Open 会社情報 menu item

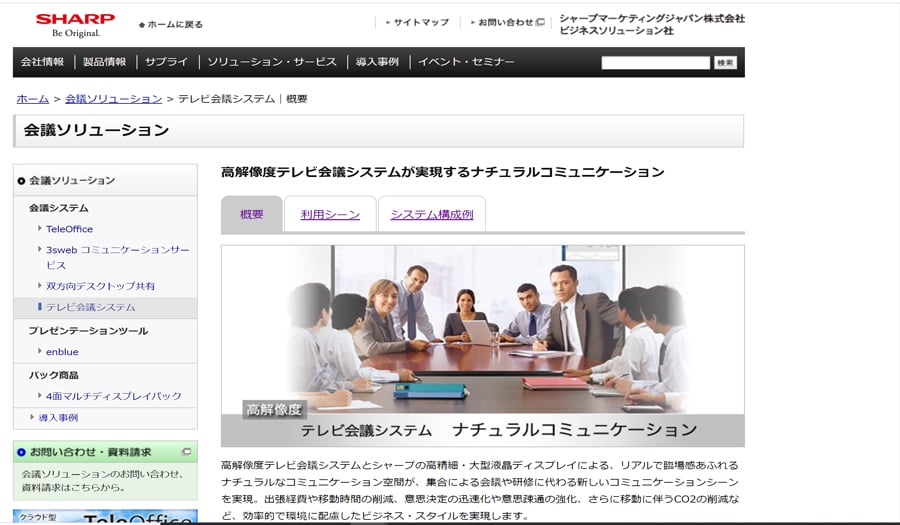click(42, 62)
